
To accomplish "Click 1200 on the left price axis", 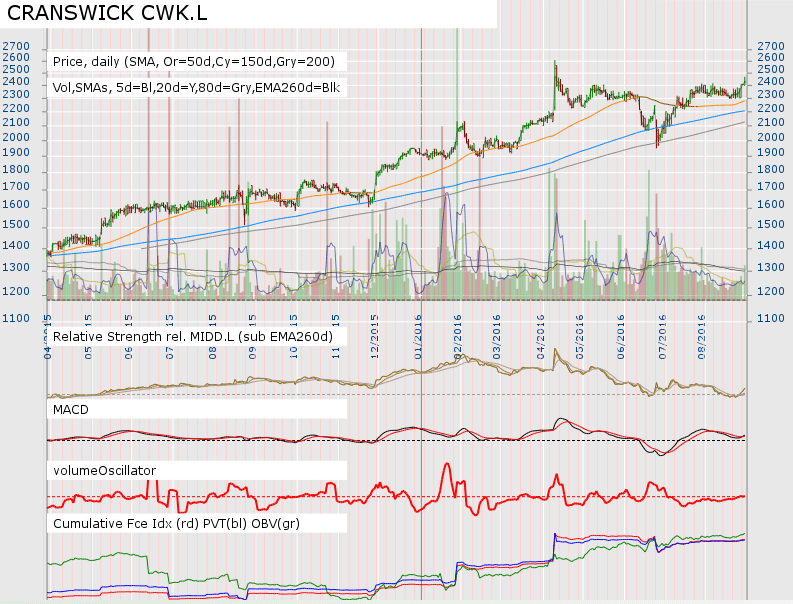I will [16, 291].
